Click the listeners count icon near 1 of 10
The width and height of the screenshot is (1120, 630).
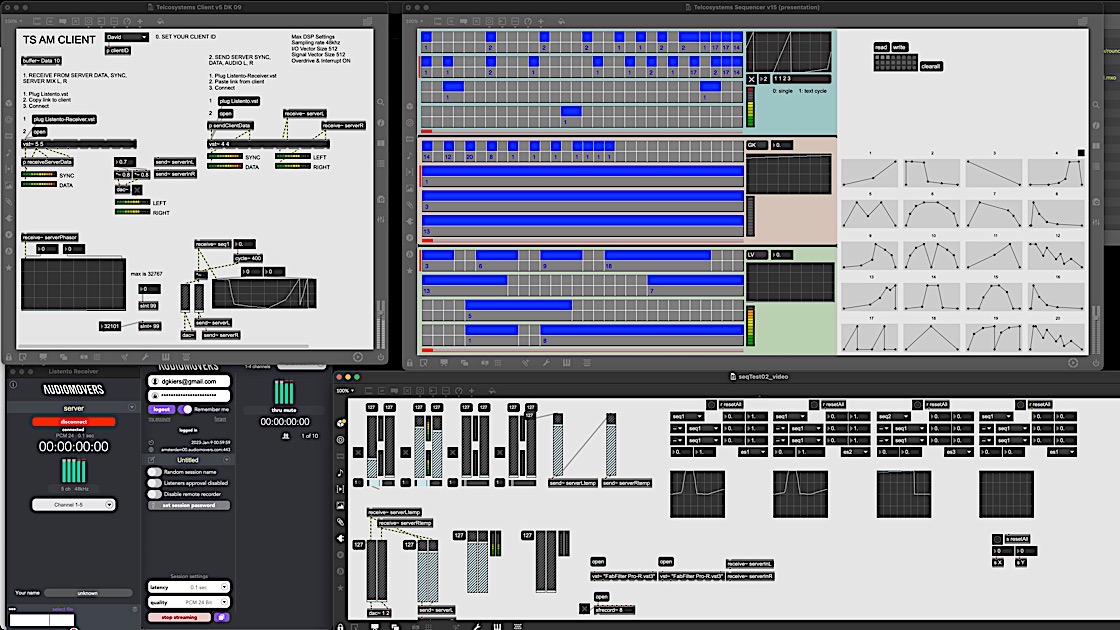287,435
